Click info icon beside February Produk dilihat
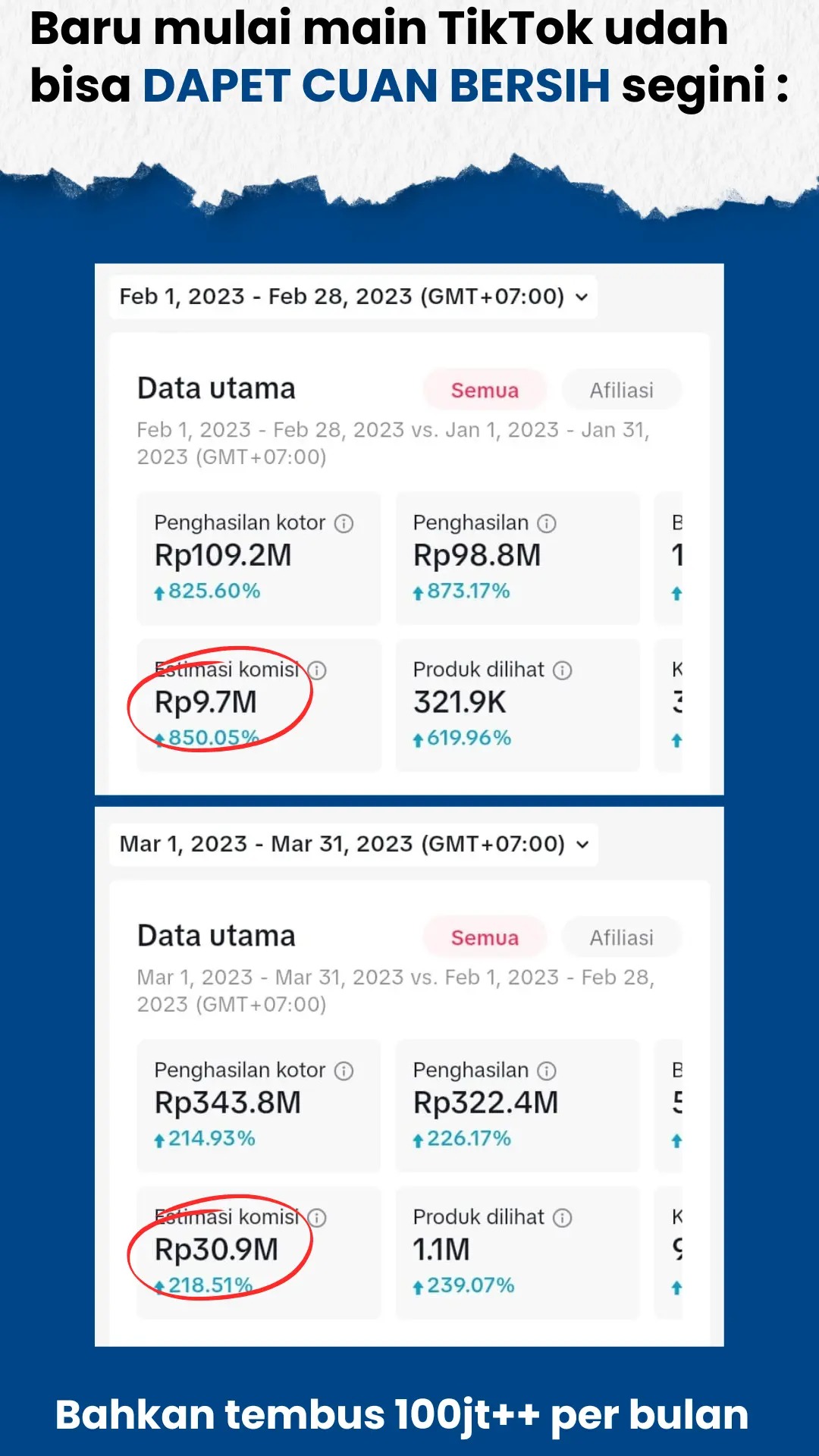 pos(563,670)
